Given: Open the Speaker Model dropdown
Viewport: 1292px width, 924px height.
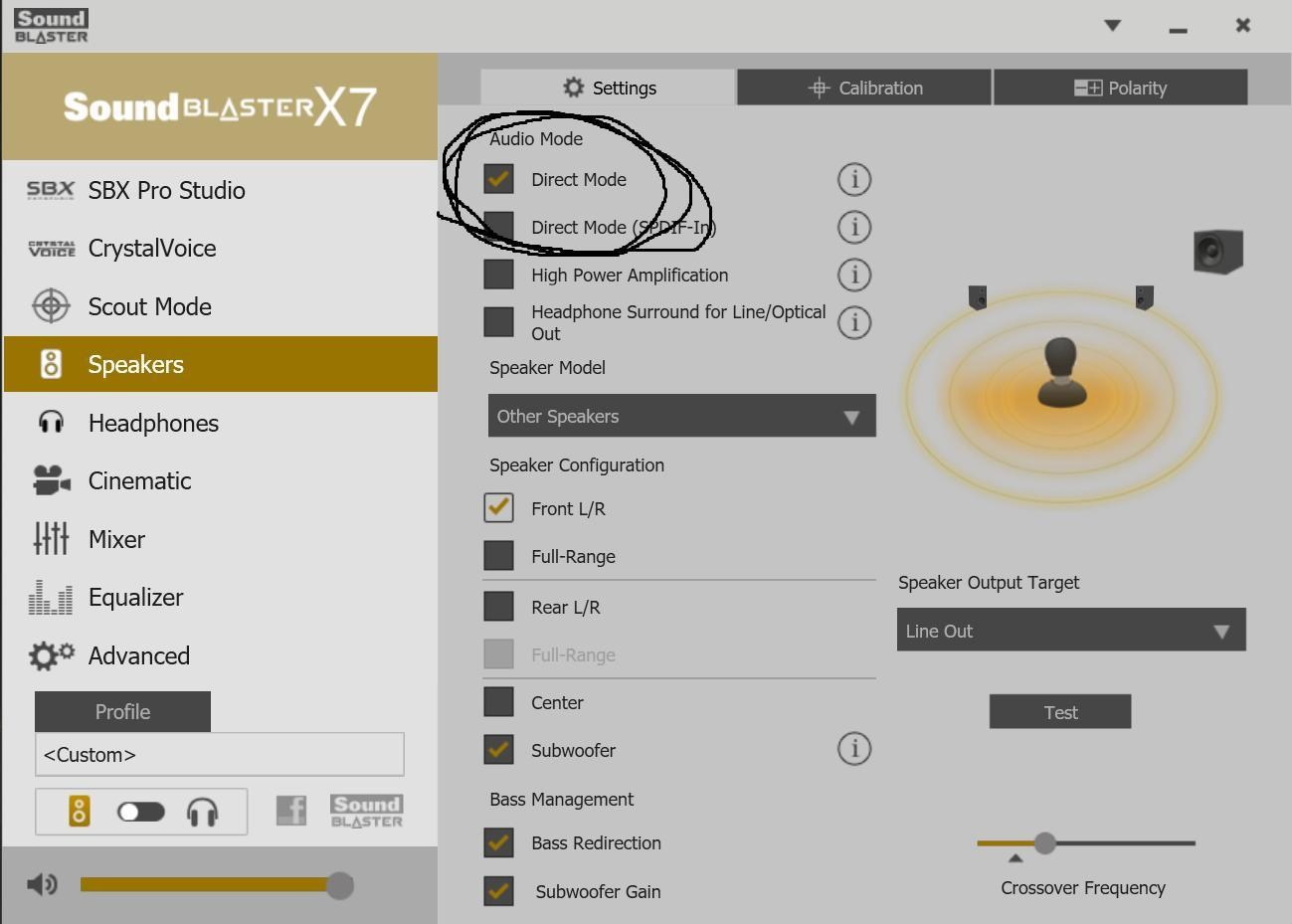Looking at the screenshot, I should 681,416.
